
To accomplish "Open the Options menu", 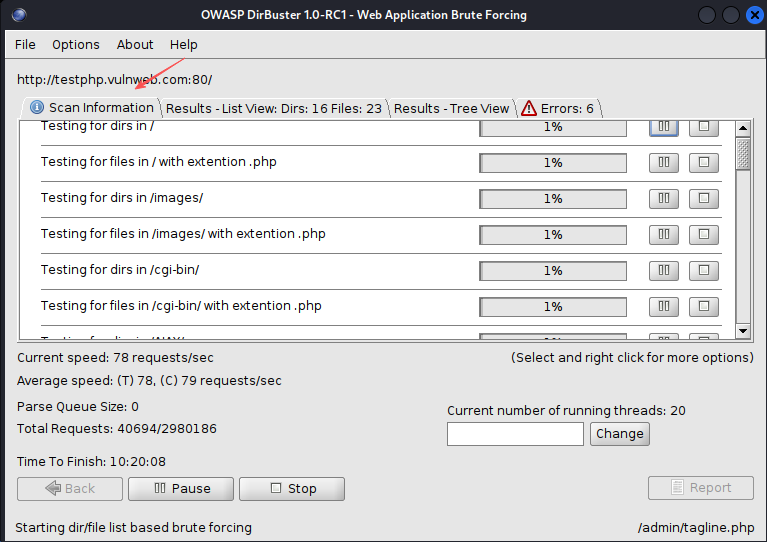I will 76,45.
